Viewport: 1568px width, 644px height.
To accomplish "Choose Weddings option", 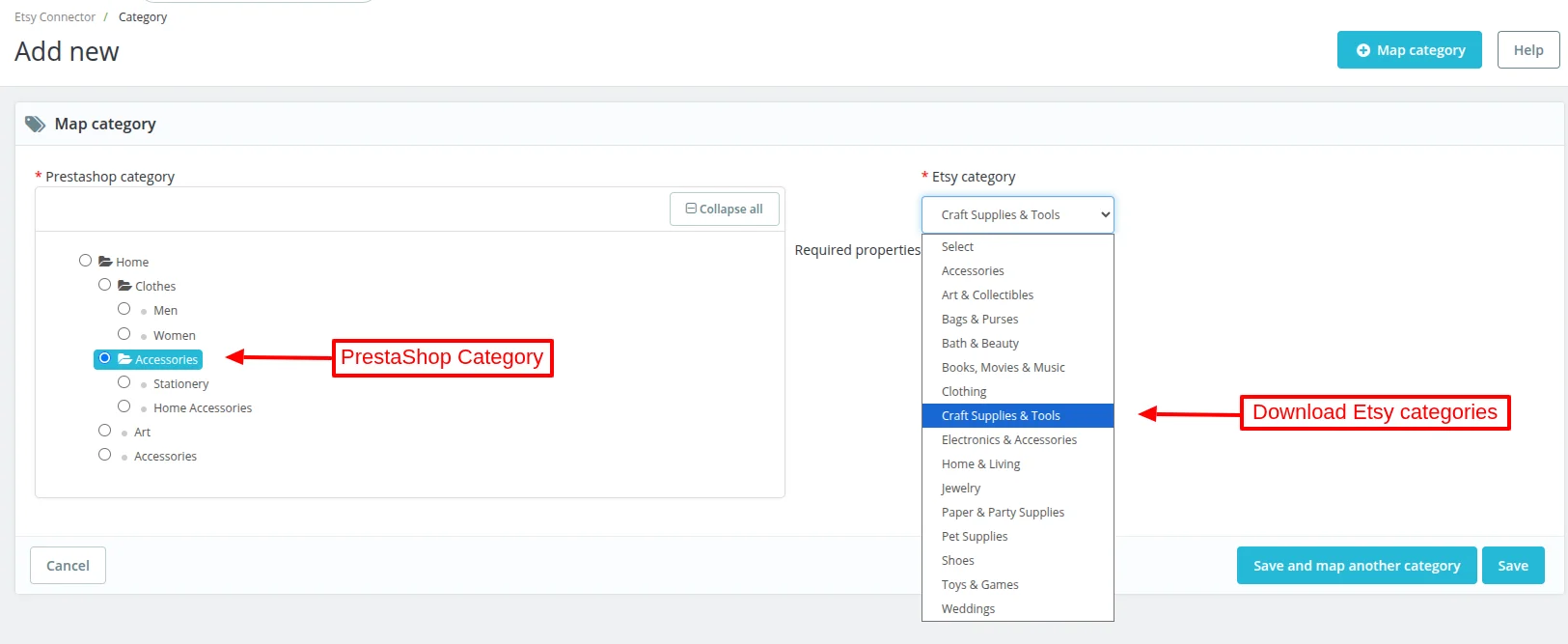I will click(1018, 609).
